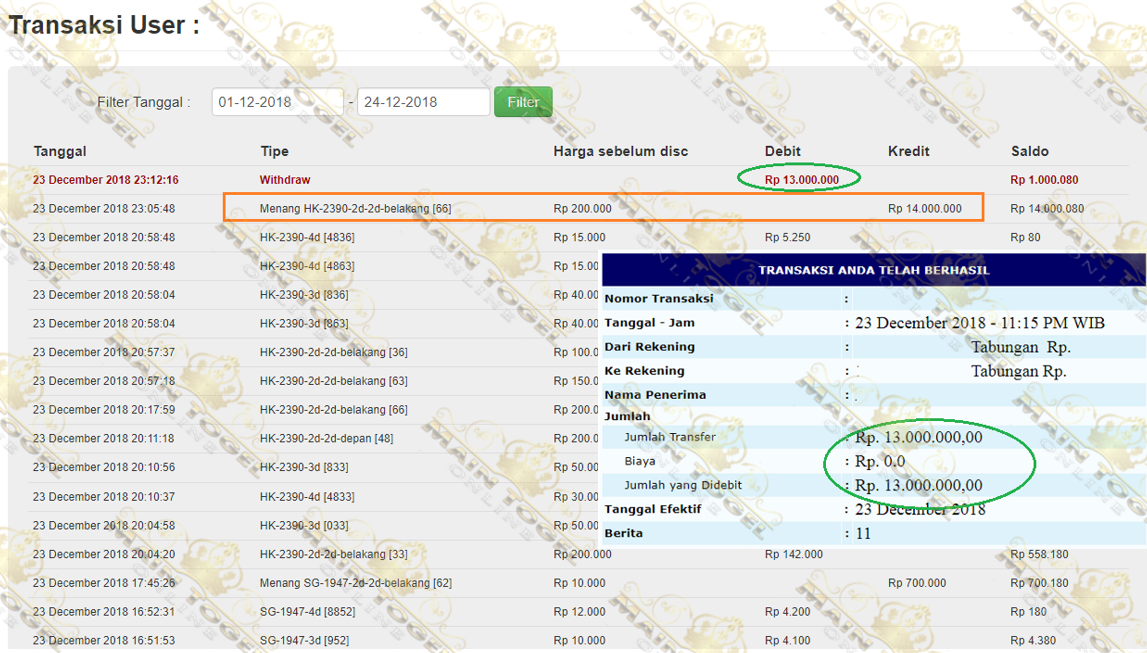Click the Saldo value Rp 1.000.080
The width and height of the screenshot is (1147, 653).
[1044, 180]
